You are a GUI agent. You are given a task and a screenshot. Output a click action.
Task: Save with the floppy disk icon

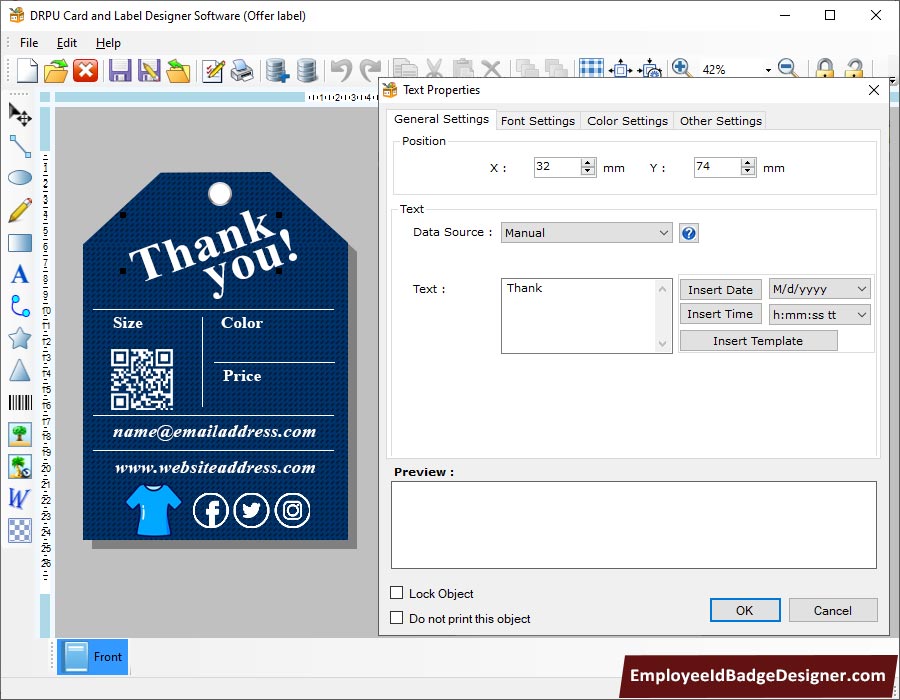[120, 71]
